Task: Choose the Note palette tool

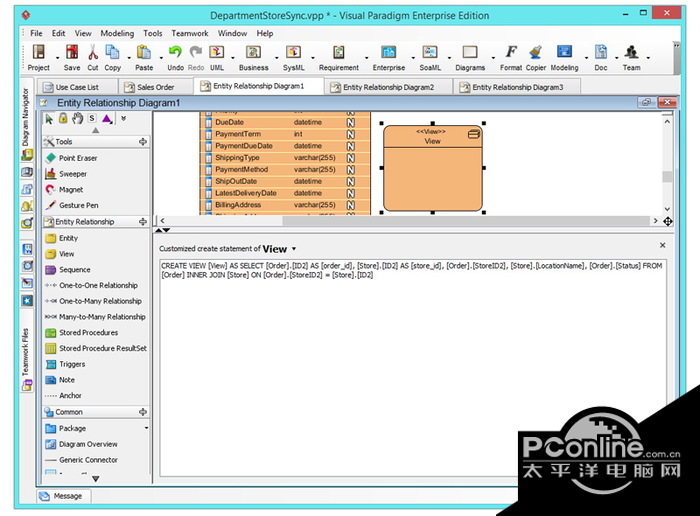Action: [60, 380]
